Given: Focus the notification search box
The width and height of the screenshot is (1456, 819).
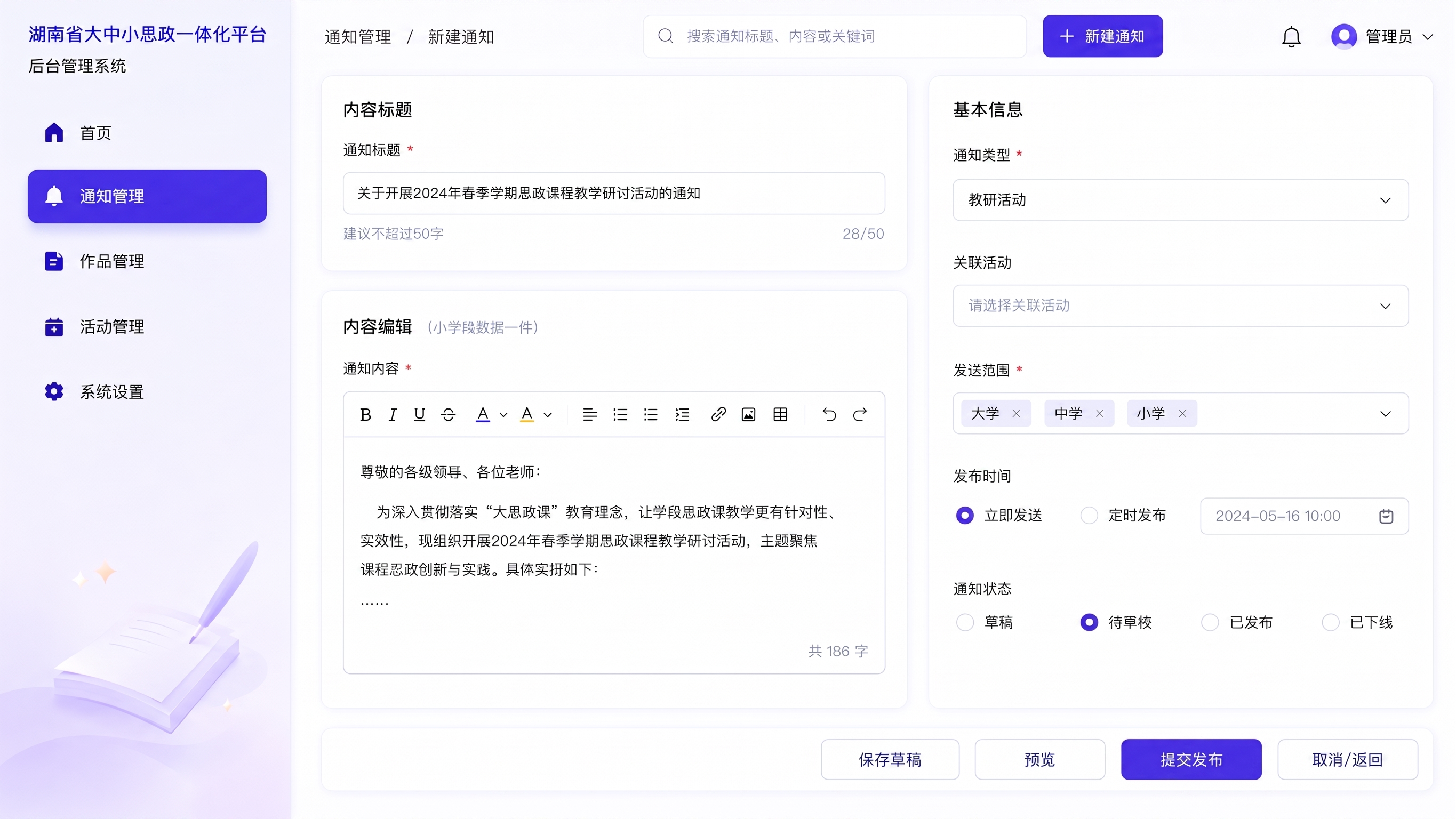Looking at the screenshot, I should click(834, 36).
